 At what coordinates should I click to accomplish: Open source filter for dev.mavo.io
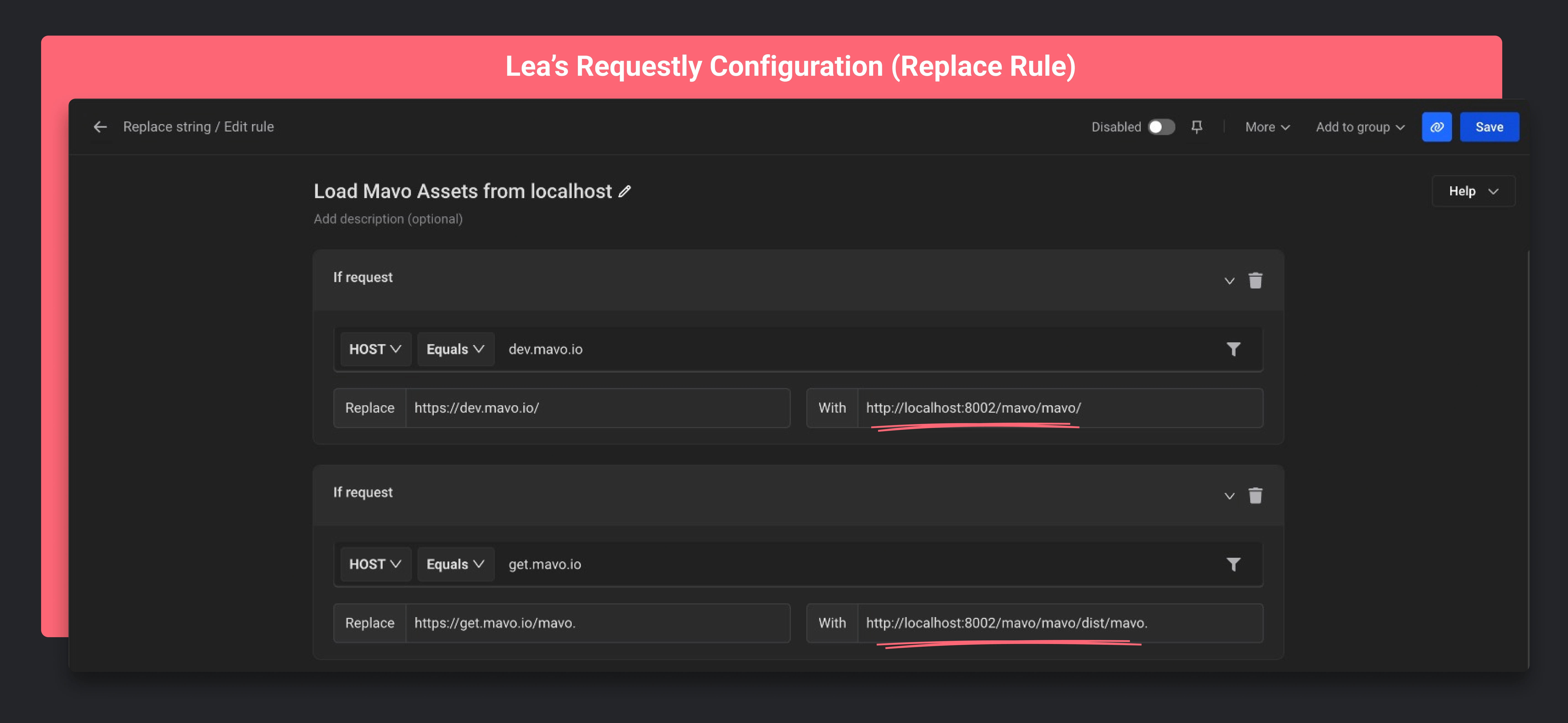click(x=1233, y=349)
